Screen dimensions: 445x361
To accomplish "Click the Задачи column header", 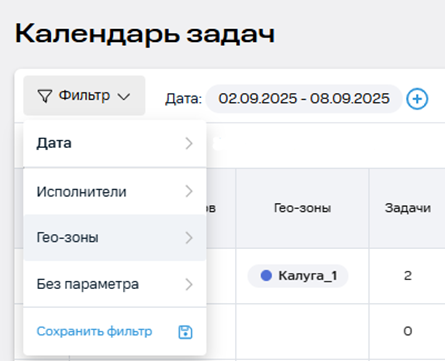I will (x=408, y=208).
